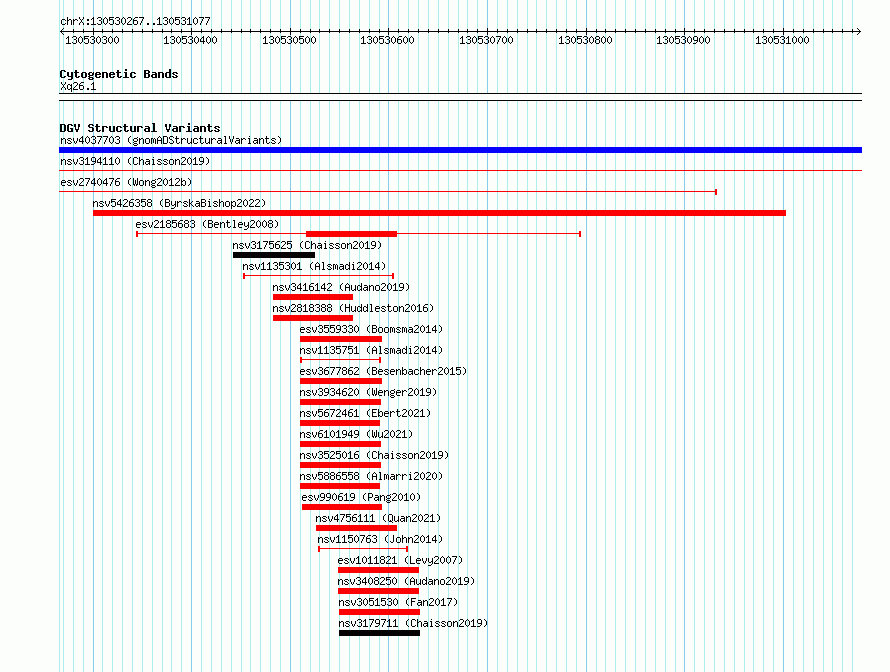Click the right arrowhead of the ruler
The height and width of the screenshot is (672, 890).
click(x=858, y=32)
